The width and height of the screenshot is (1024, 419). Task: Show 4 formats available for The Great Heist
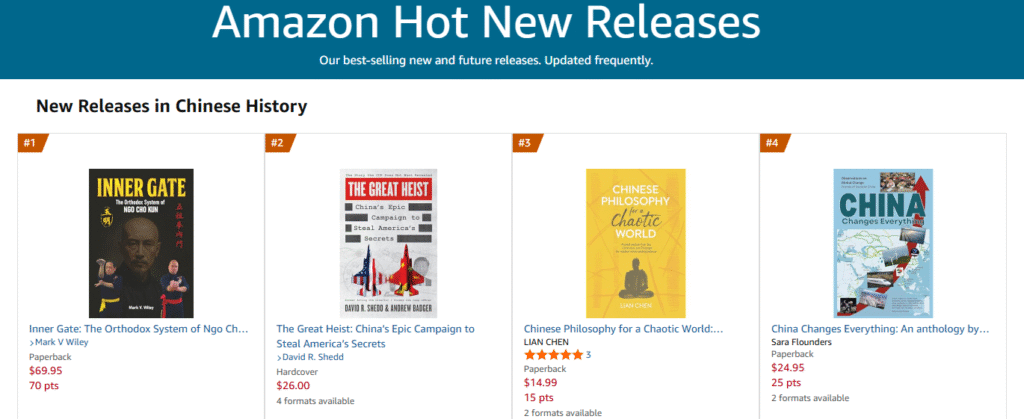315,401
